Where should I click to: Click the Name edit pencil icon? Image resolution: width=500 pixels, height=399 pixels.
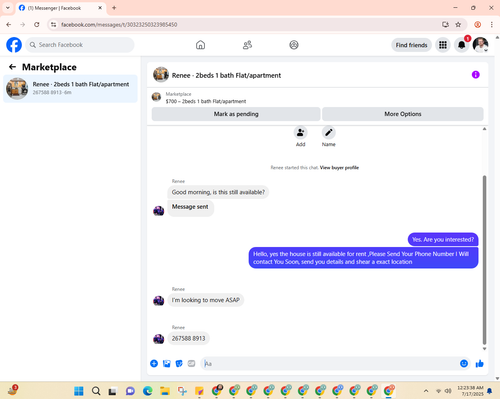click(329, 133)
